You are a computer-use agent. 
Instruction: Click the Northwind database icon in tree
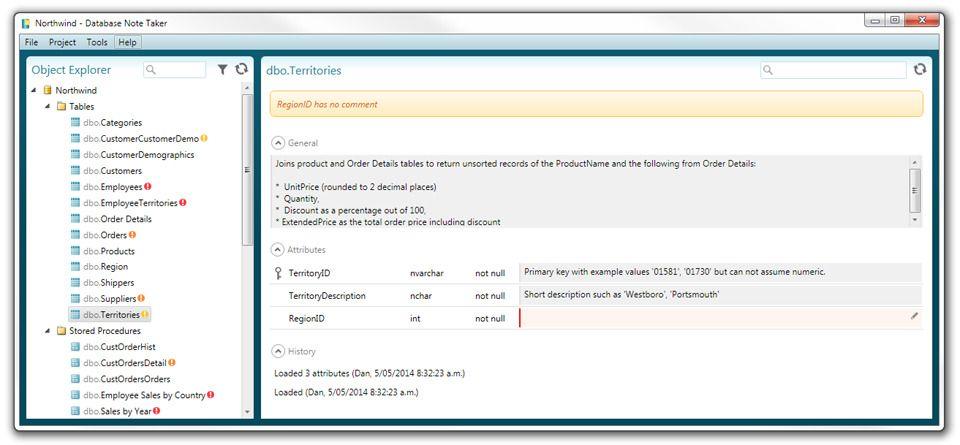pos(48,90)
